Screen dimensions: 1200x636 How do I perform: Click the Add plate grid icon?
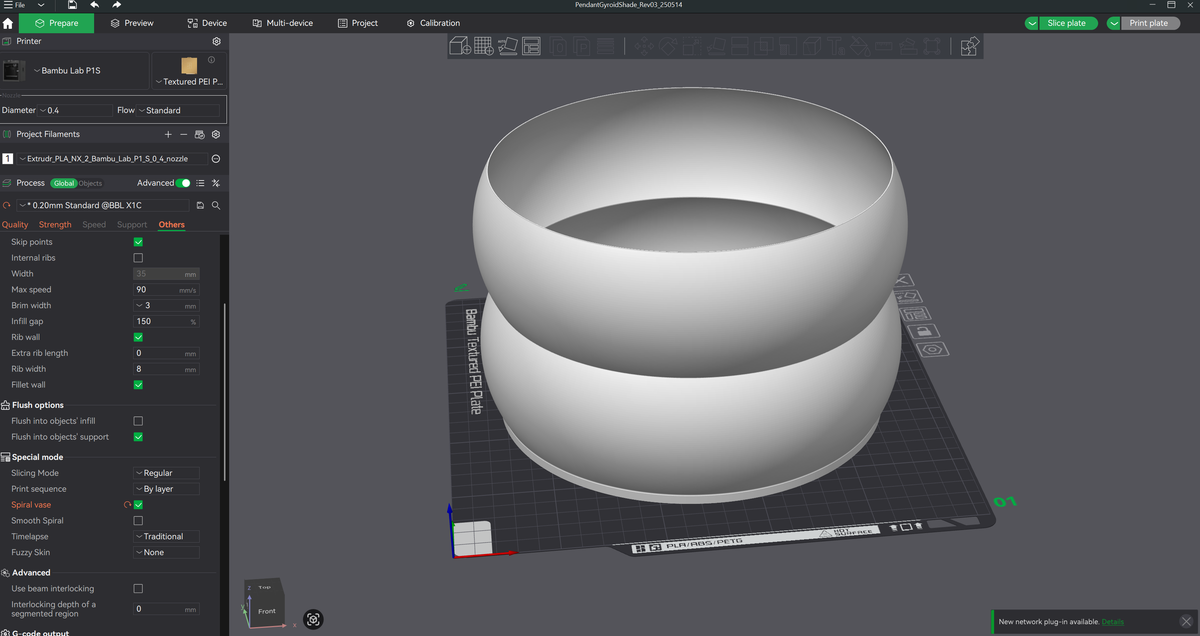[x=484, y=45]
